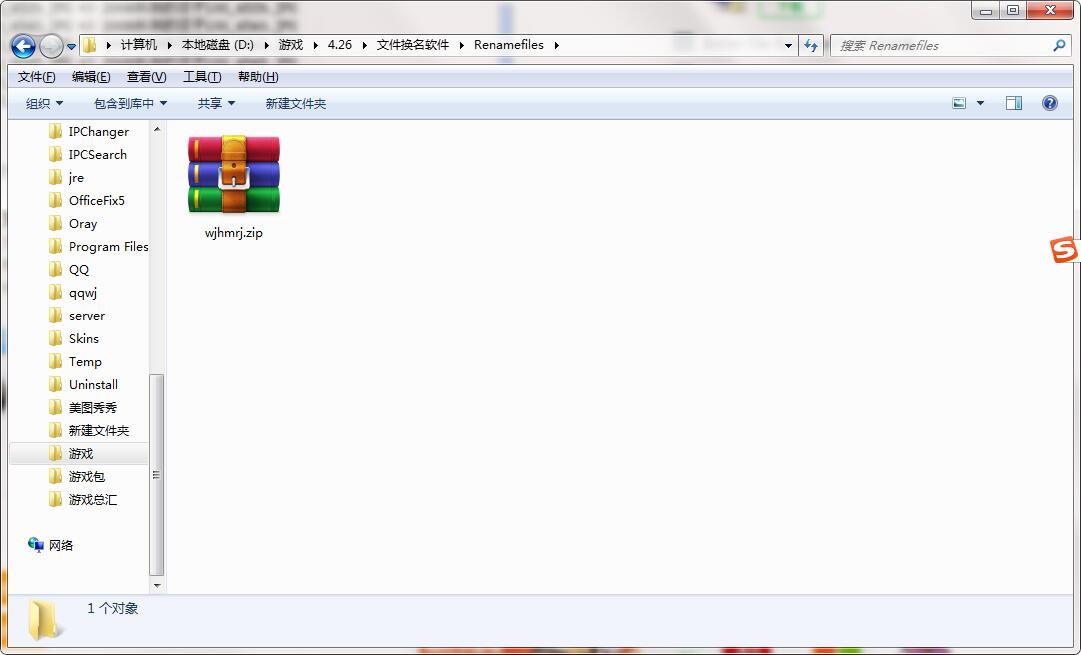This screenshot has width=1081, height=655.
Task: Select the 新建文件夹 folder in tree
Action: (x=99, y=430)
